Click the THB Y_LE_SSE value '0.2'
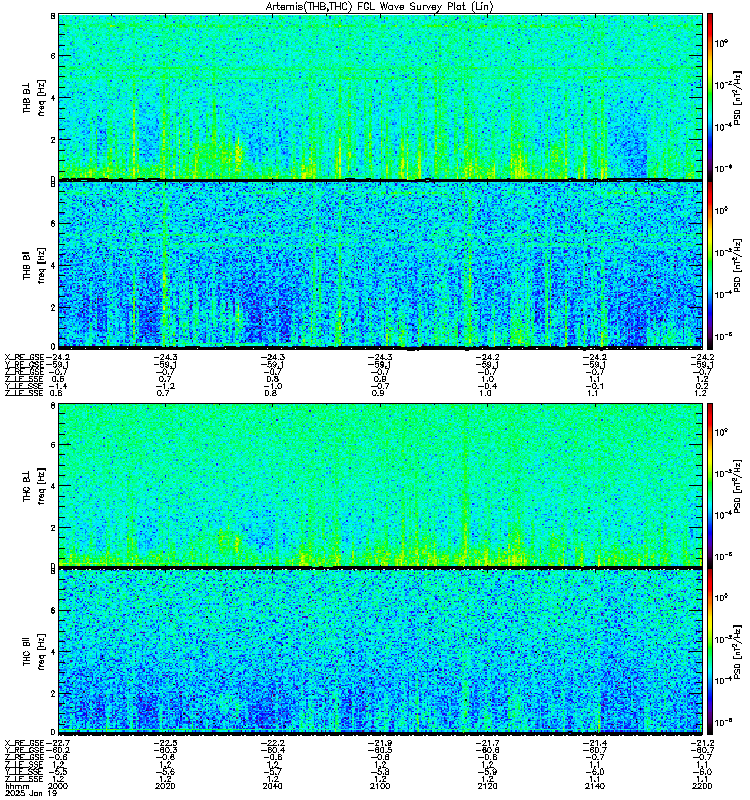This screenshot has width=750, height=800. (x=701, y=386)
